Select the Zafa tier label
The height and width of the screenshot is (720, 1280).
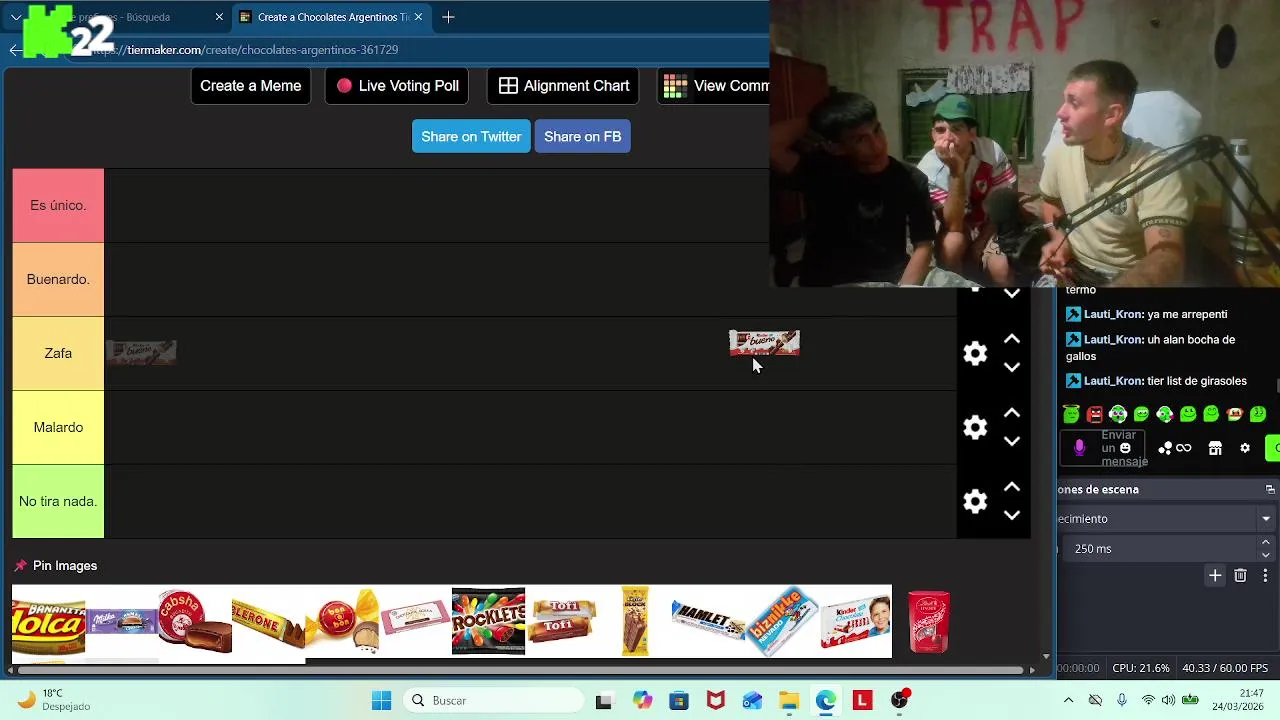pos(58,353)
